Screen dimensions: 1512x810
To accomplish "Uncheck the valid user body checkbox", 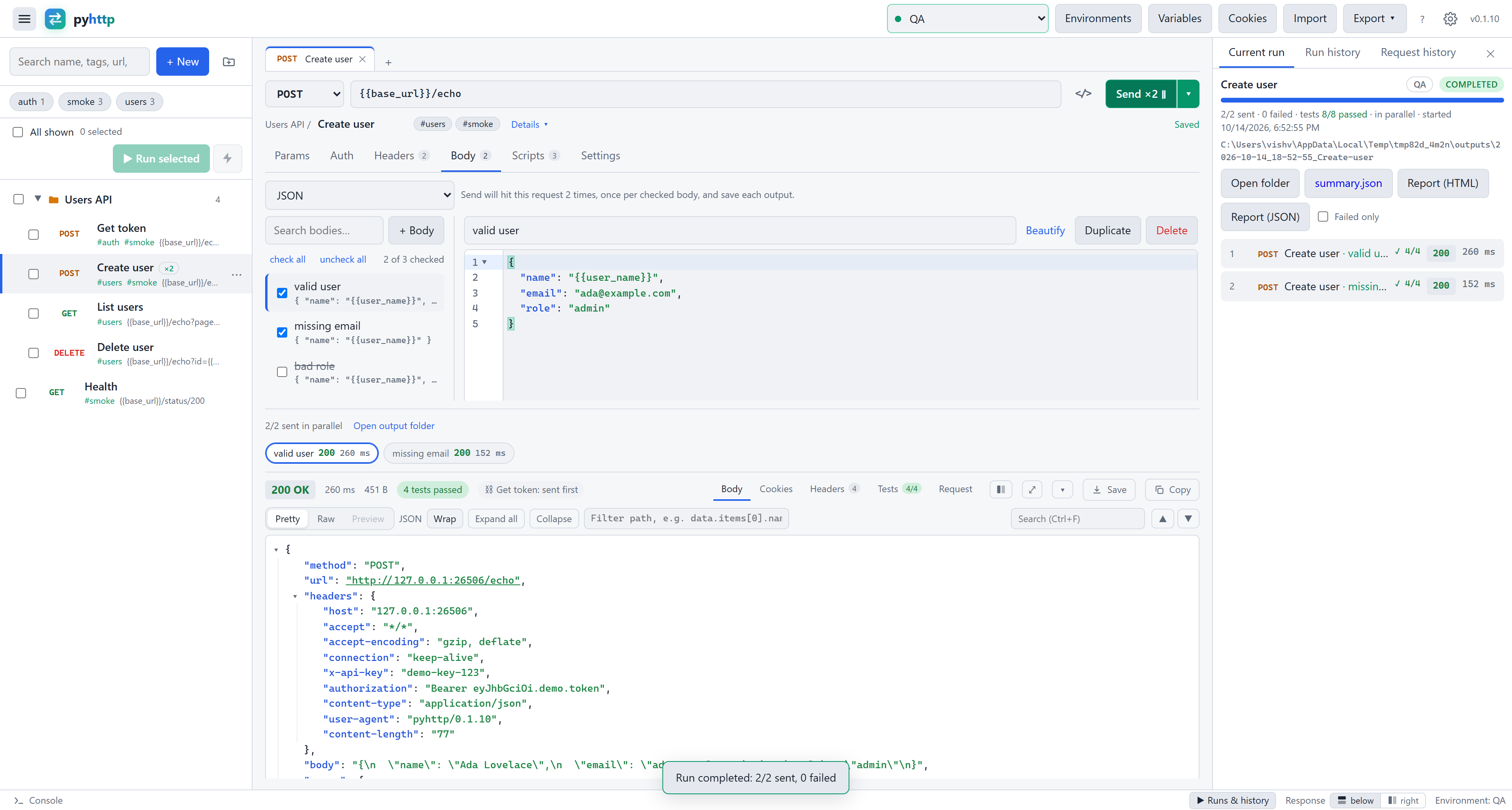I will click(283, 293).
